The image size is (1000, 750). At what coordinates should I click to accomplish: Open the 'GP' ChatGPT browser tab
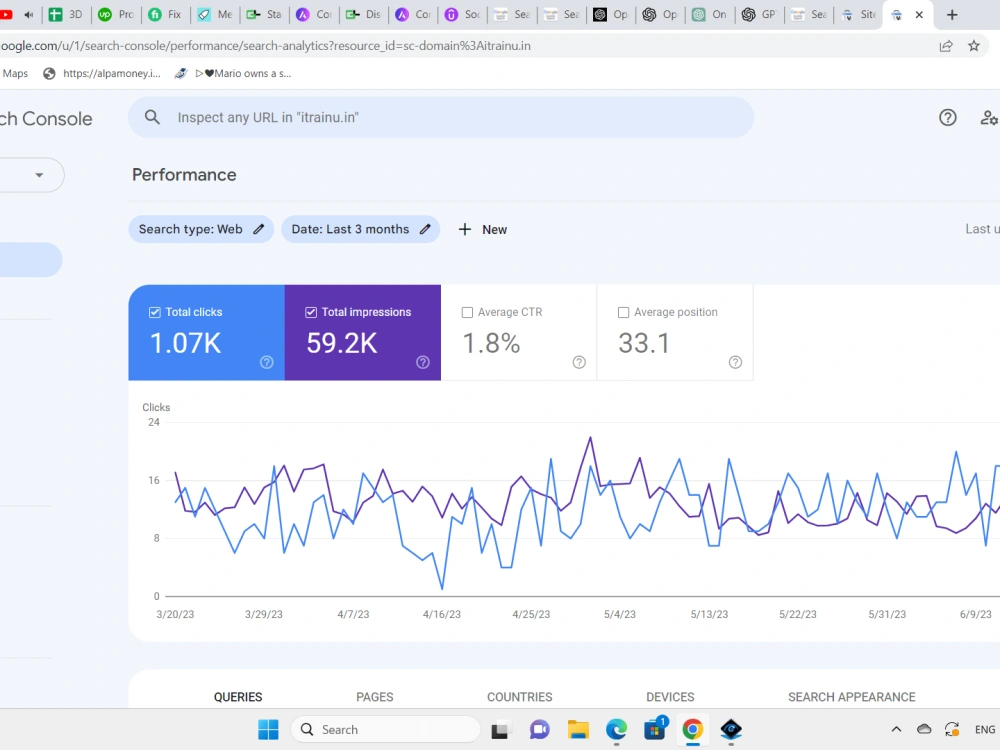[x=759, y=14]
